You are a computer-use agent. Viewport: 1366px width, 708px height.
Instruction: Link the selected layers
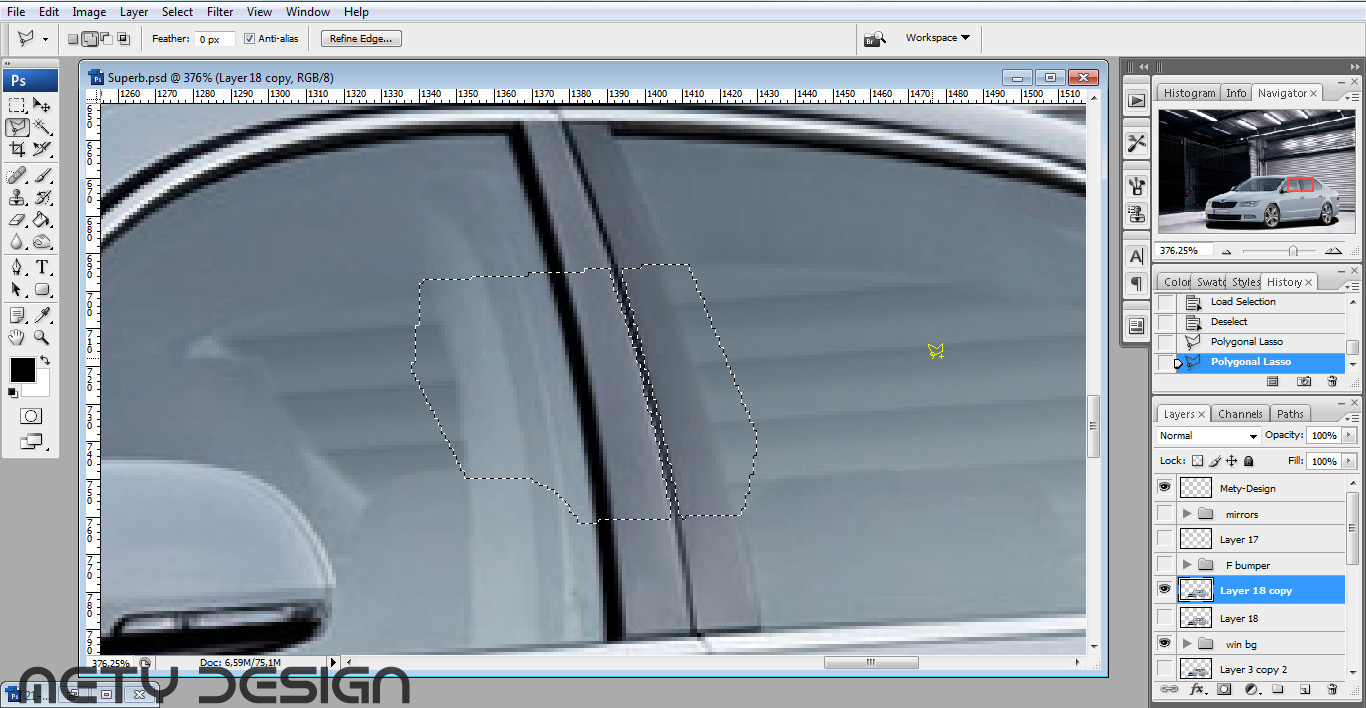[1168, 689]
